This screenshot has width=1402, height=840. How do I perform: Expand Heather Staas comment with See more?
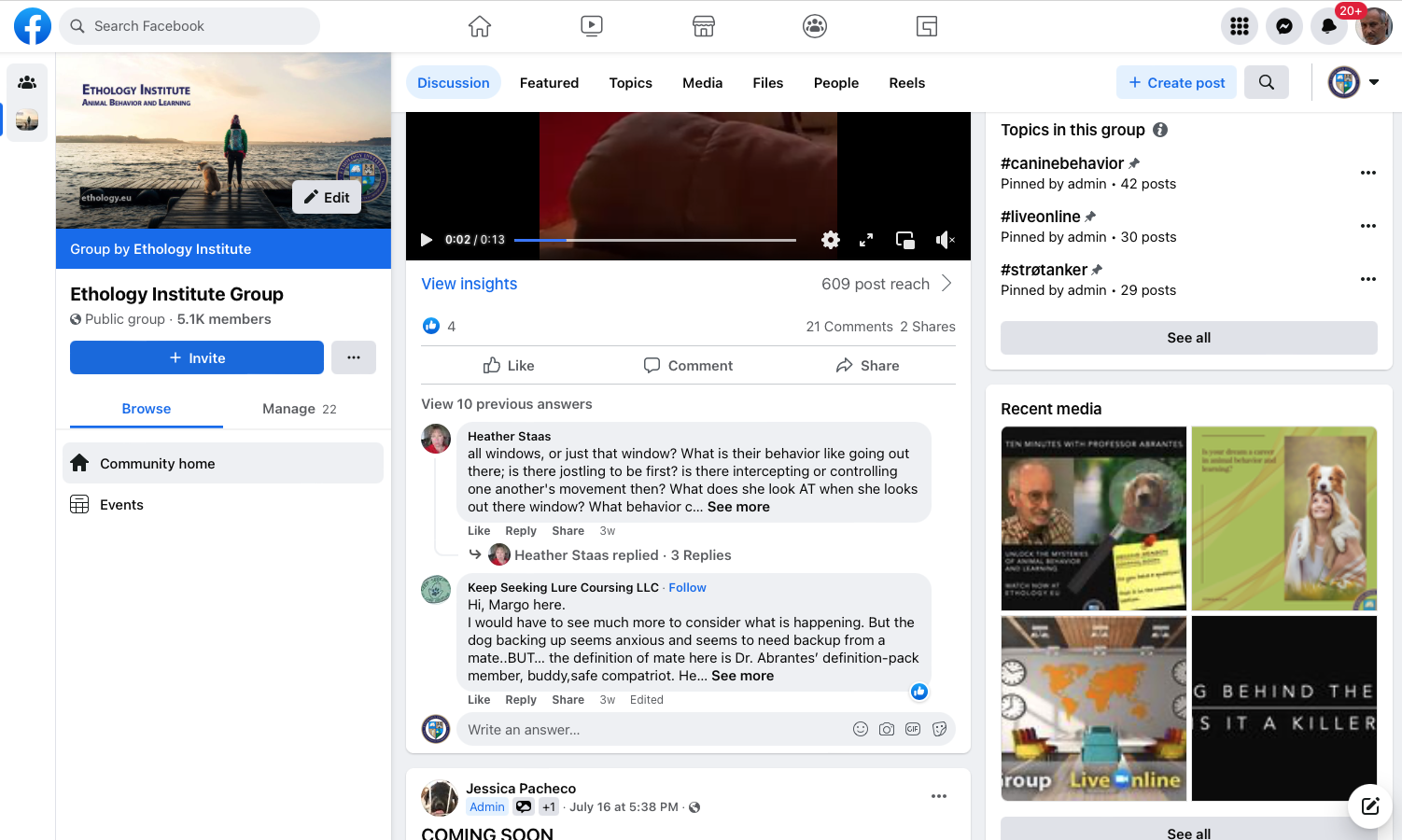click(738, 507)
